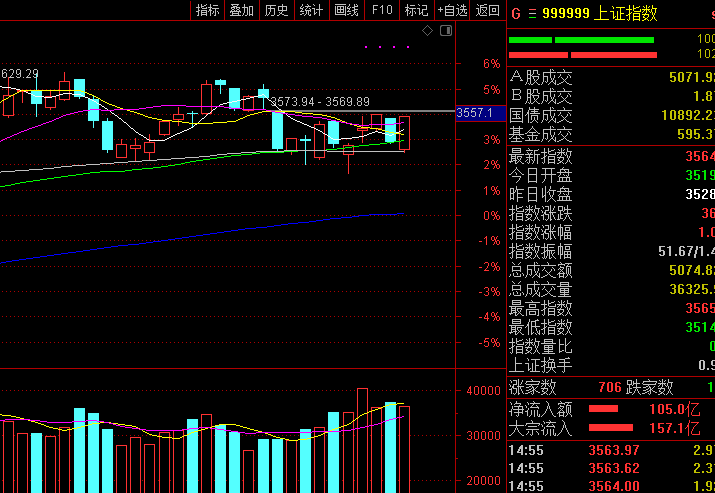Click the 指数涨跌 label

point(540,213)
